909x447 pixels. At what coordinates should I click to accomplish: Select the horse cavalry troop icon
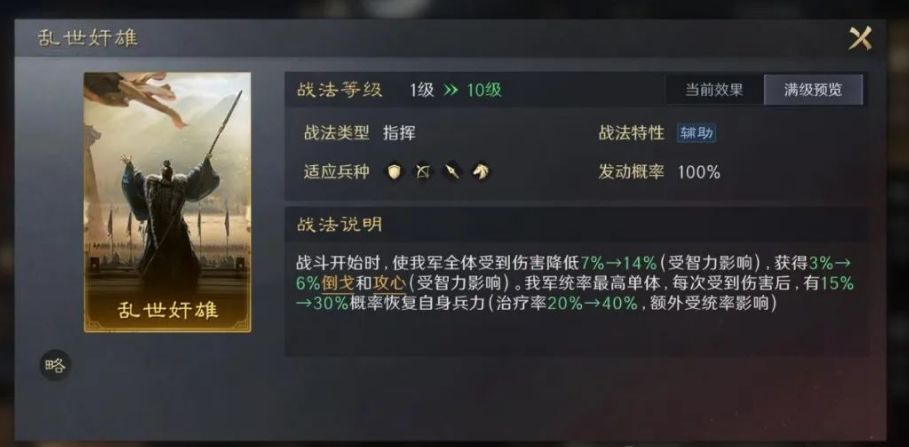pyautogui.click(x=480, y=172)
